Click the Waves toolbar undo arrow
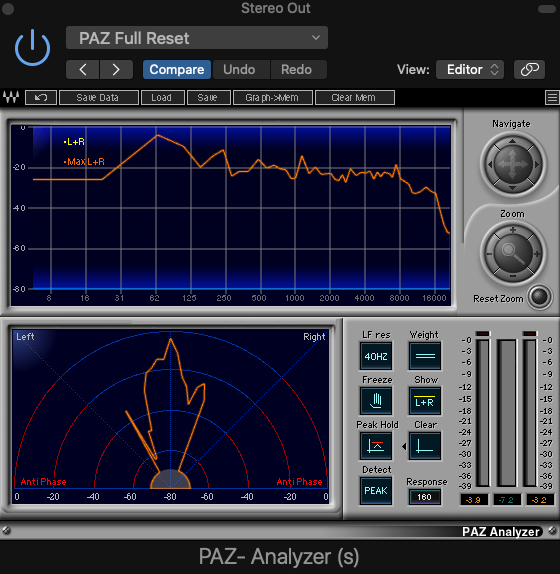The image size is (560, 574). (x=41, y=98)
